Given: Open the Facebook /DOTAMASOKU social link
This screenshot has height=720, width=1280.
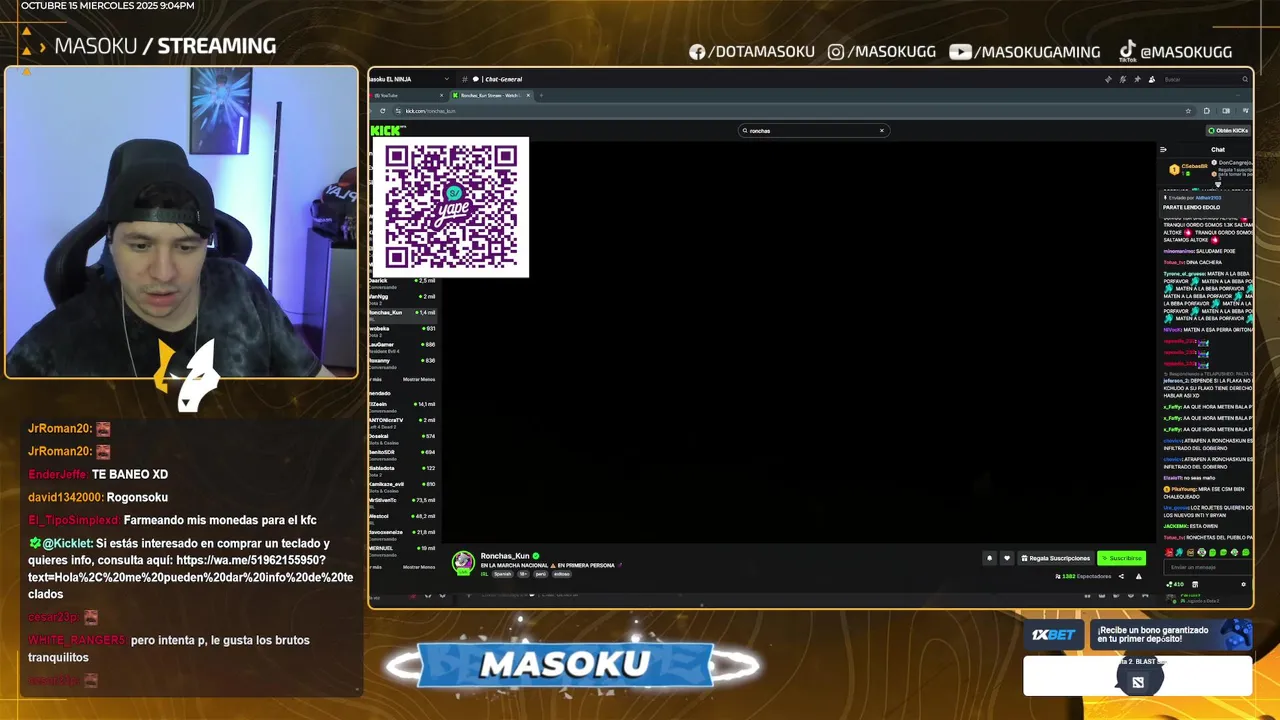Looking at the screenshot, I should (752, 52).
